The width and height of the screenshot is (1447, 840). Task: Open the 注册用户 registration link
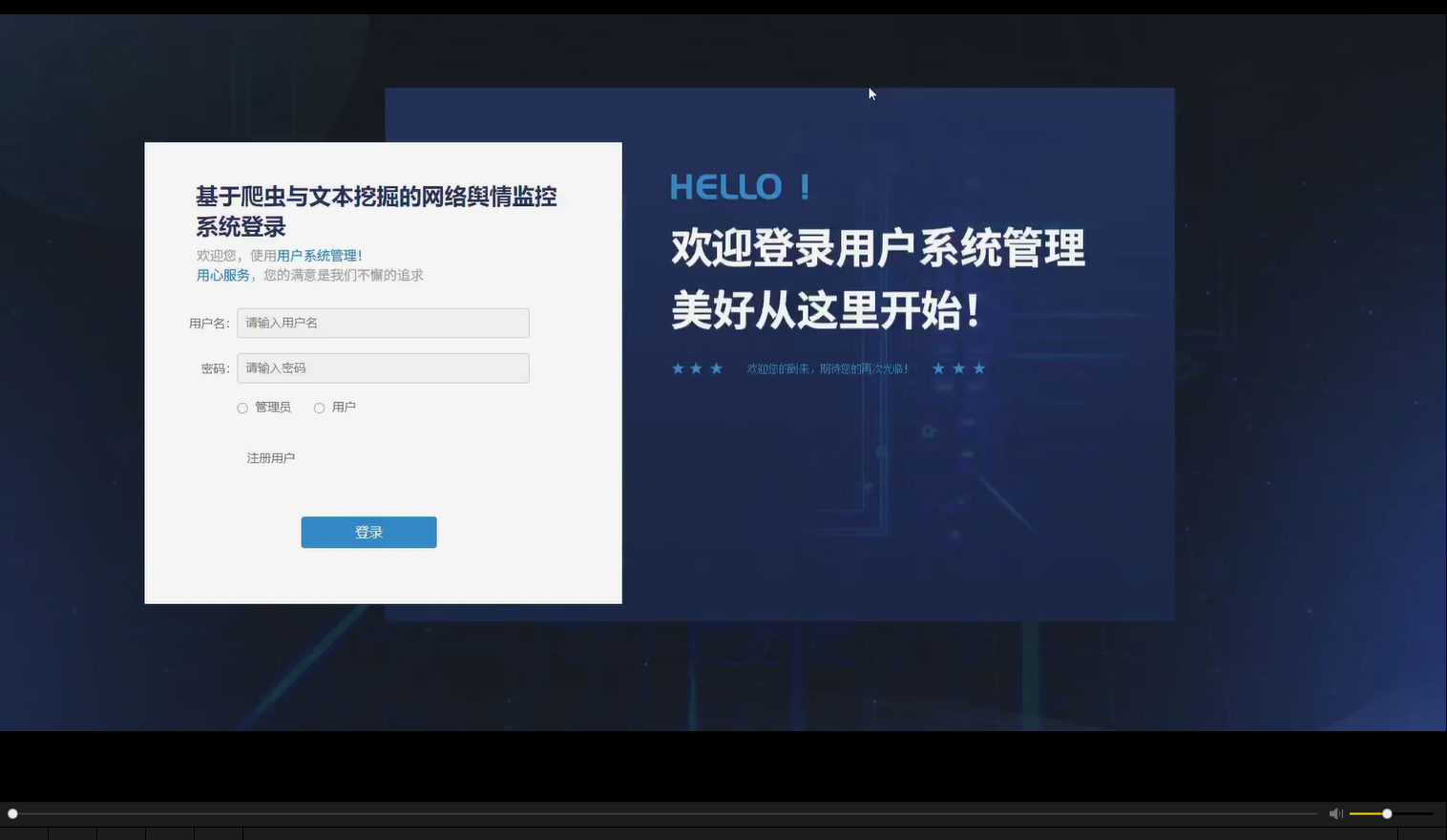coord(271,458)
